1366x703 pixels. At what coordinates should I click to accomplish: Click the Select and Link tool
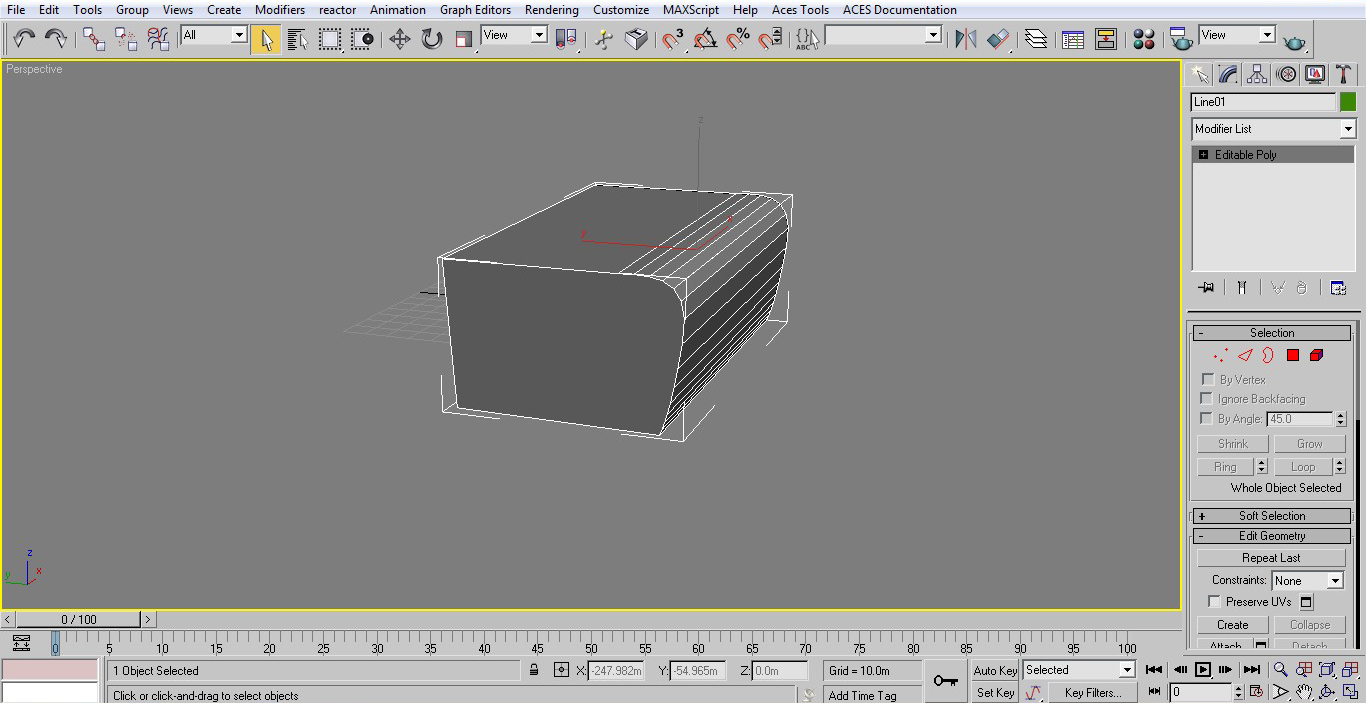[94, 39]
